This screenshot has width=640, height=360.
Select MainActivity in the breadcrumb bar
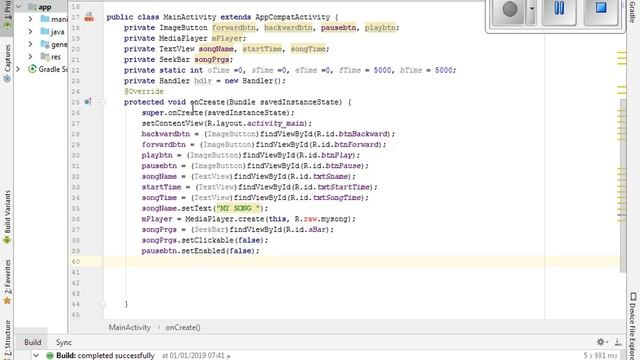129,327
